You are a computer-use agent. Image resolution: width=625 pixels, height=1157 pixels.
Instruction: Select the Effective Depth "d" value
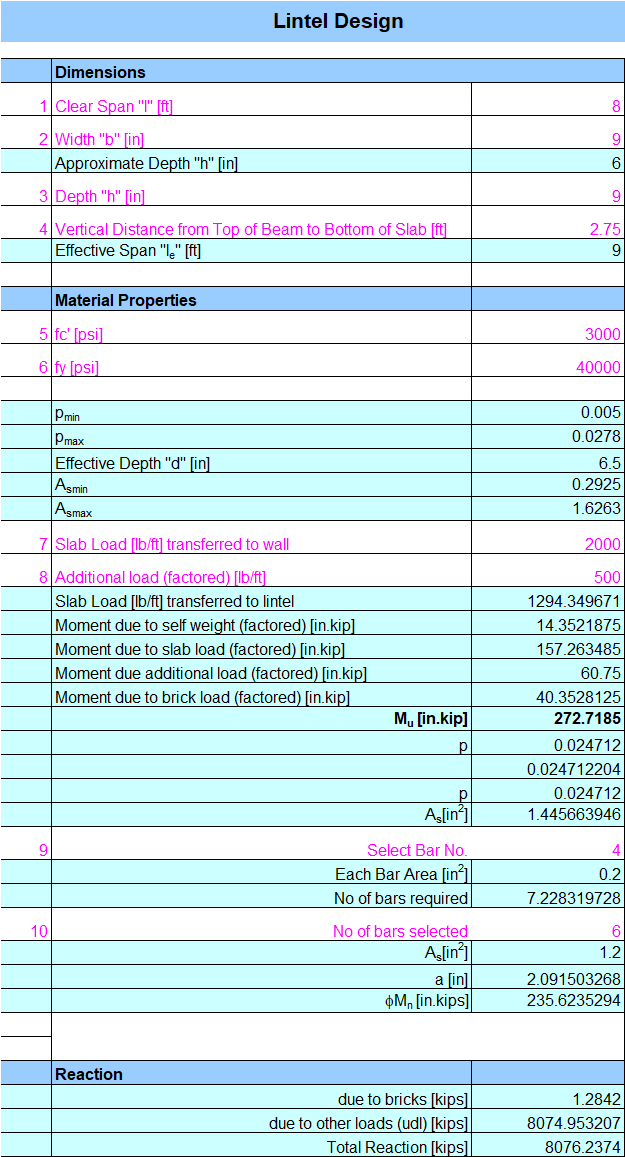[x=548, y=461]
